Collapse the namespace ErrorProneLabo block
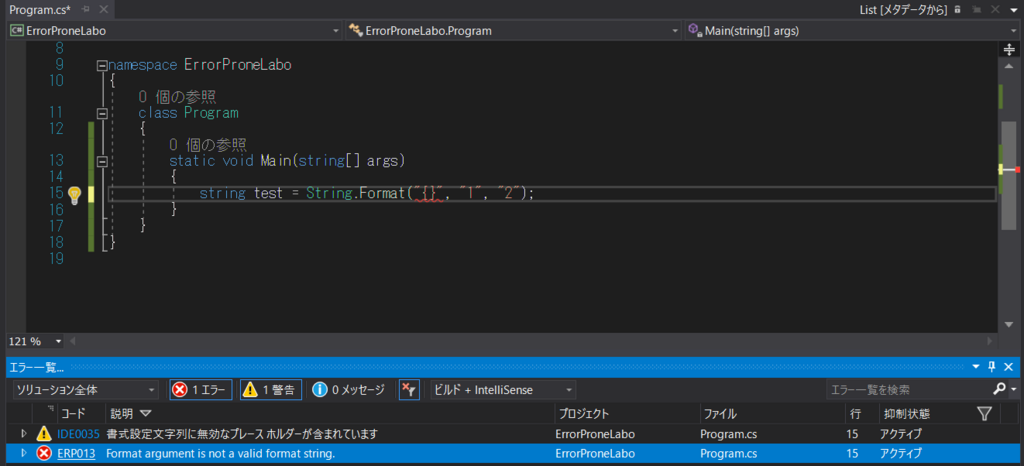Screen dimensions: 1024x466 101,65
